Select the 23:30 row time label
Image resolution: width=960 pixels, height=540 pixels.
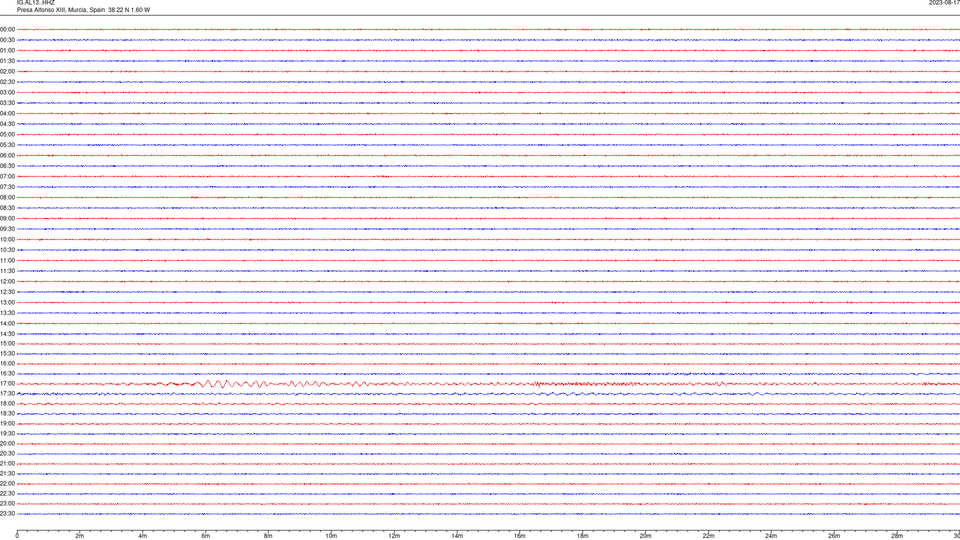pyautogui.click(x=7, y=514)
